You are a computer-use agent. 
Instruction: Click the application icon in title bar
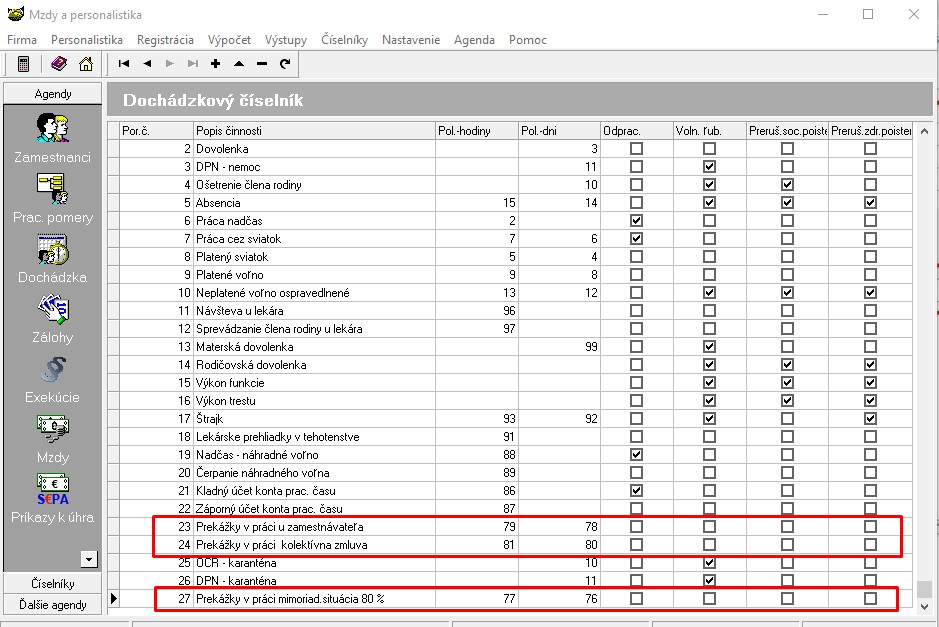16,14
